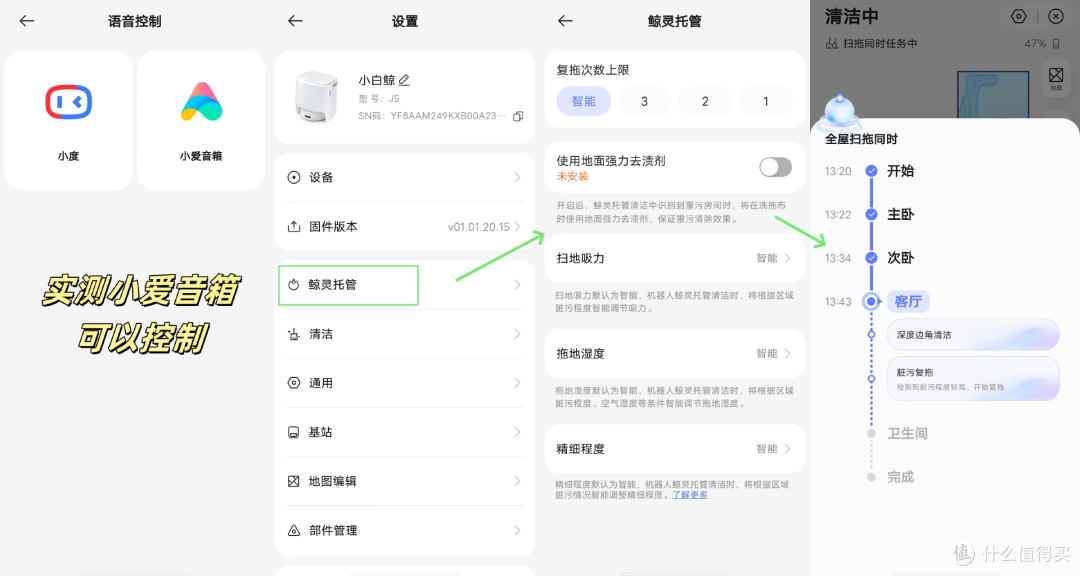Open 精细程度 智能 option chevron

click(x=787, y=449)
